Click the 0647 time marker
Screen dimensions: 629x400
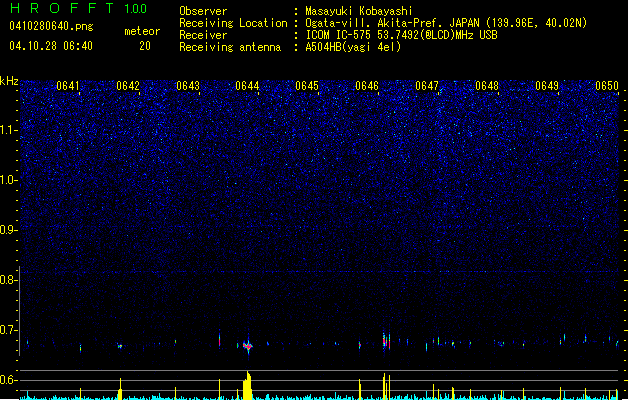[x=427, y=86]
